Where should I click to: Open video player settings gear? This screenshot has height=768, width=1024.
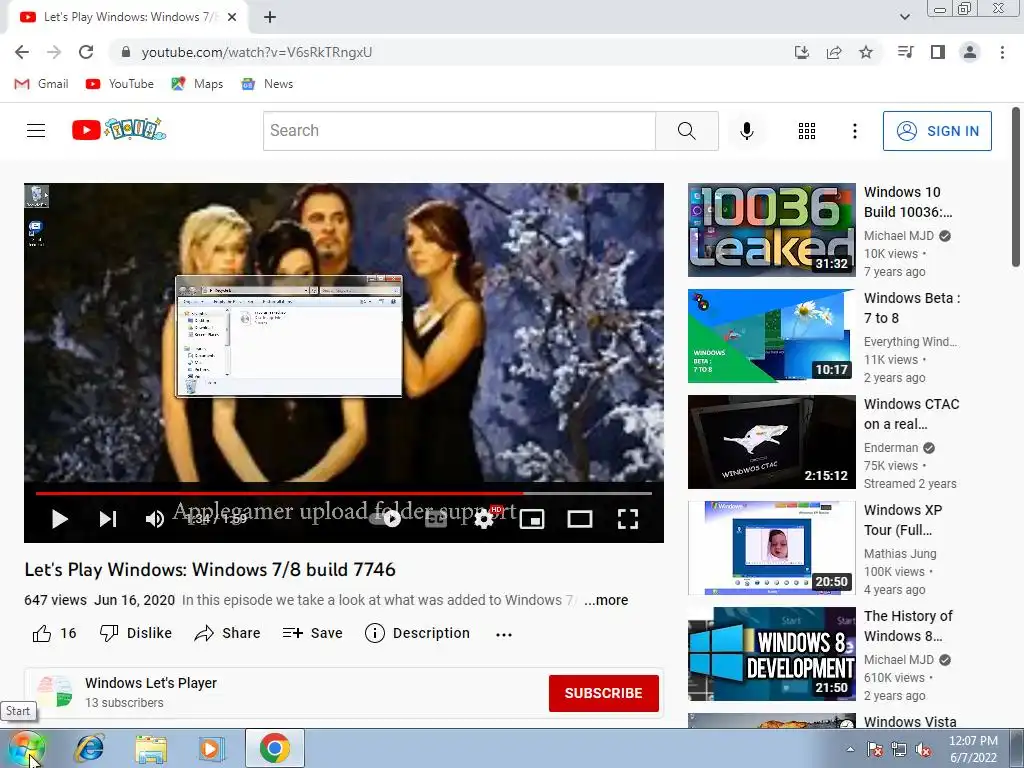pos(484,519)
